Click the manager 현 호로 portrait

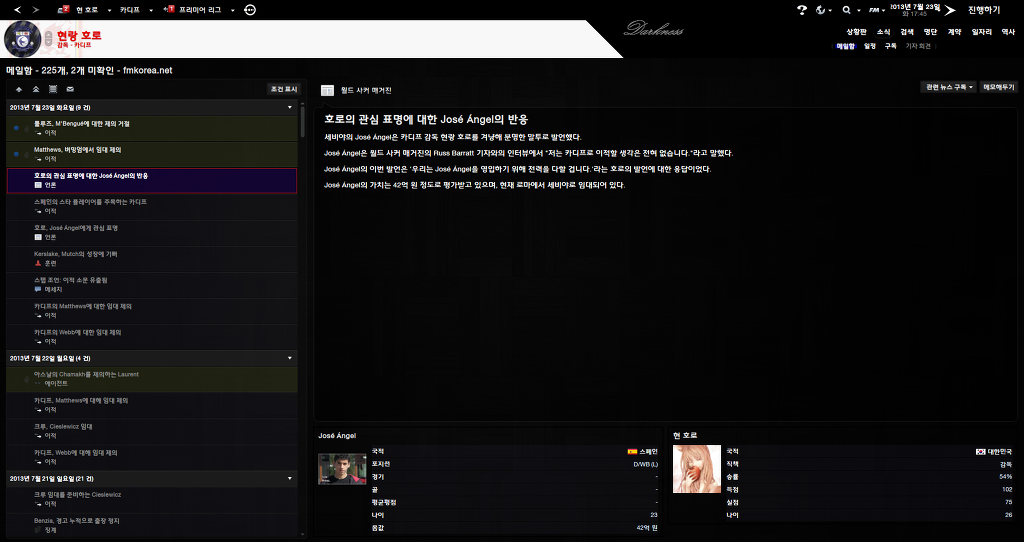697,469
